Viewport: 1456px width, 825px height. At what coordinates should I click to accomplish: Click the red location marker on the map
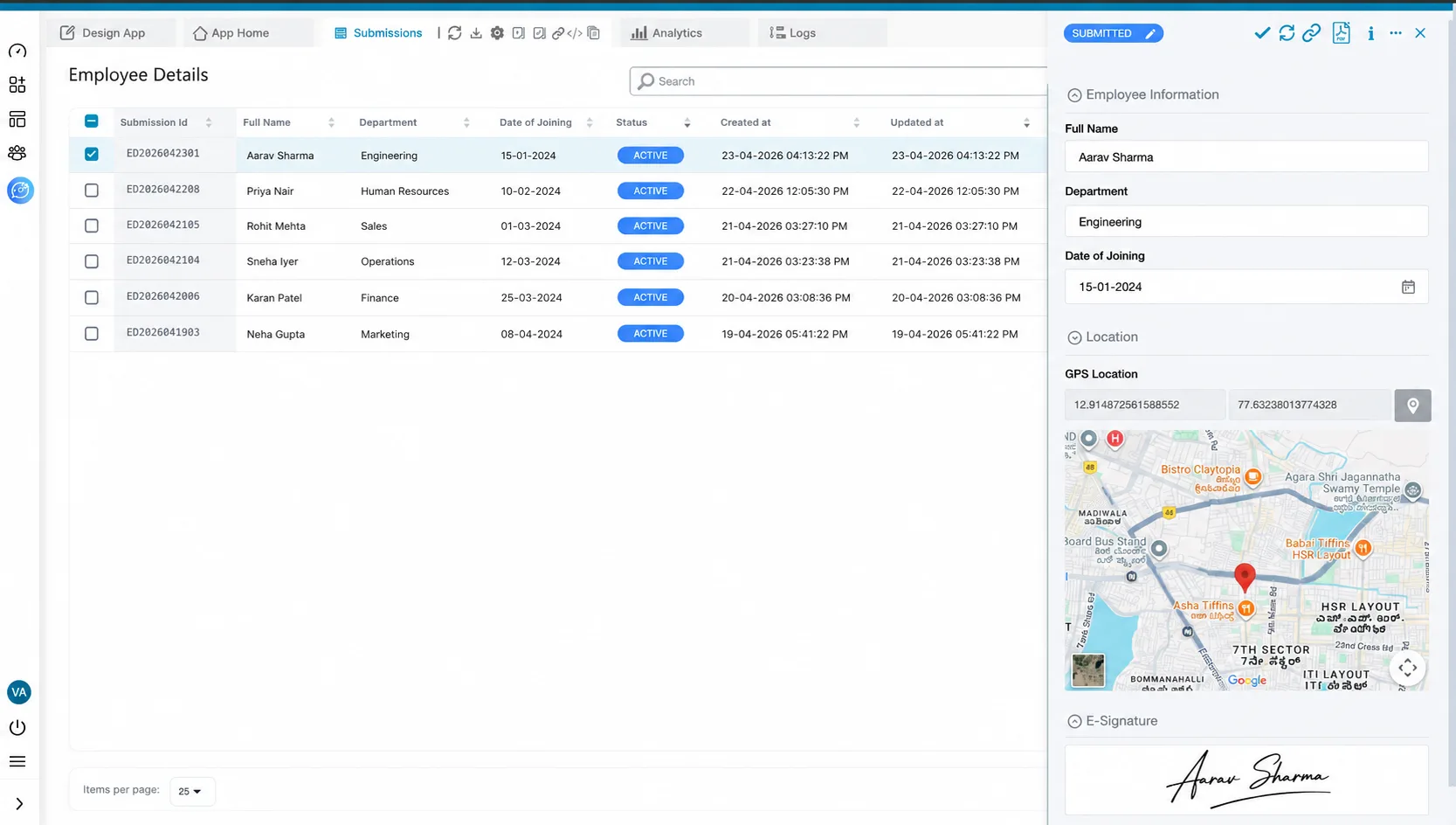coord(1245,578)
